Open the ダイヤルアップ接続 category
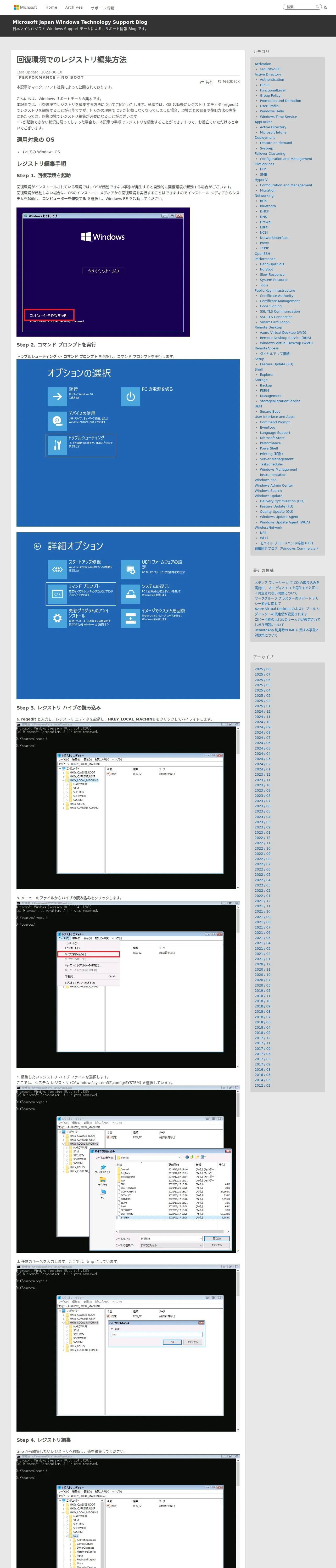Screen dimensions: 336x1568 [x=275, y=354]
